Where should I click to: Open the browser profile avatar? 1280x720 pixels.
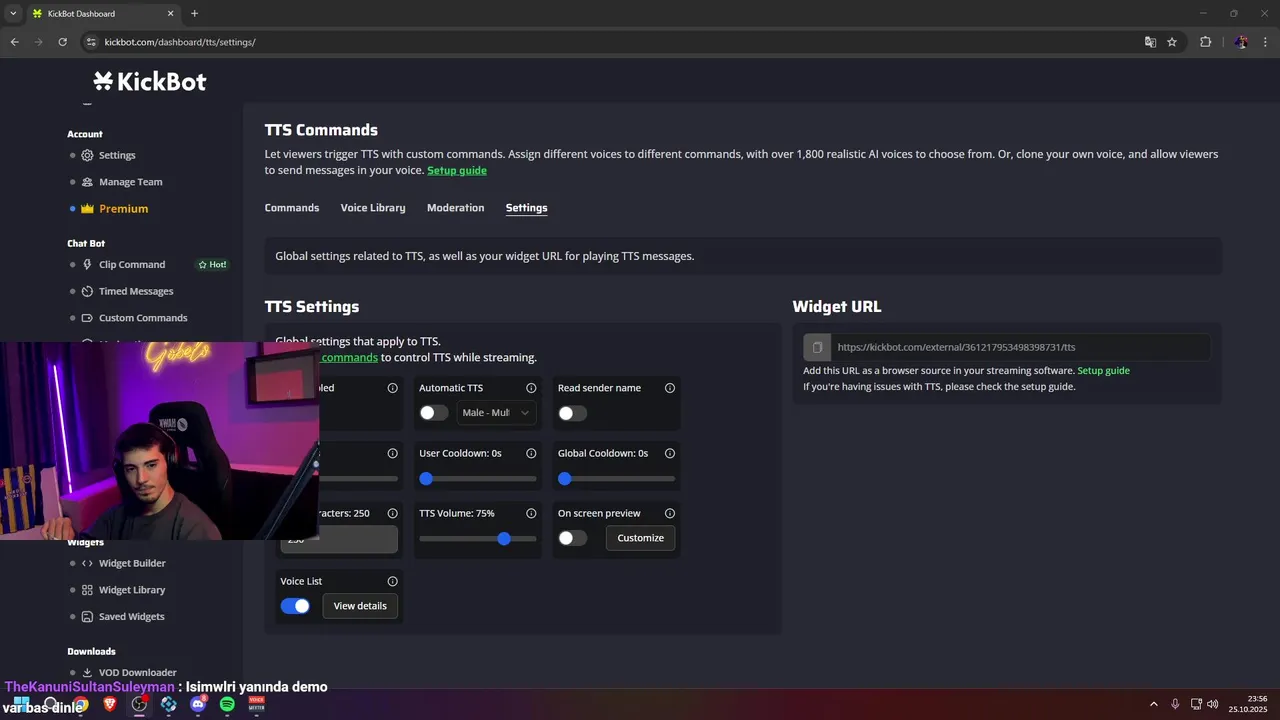(1241, 42)
